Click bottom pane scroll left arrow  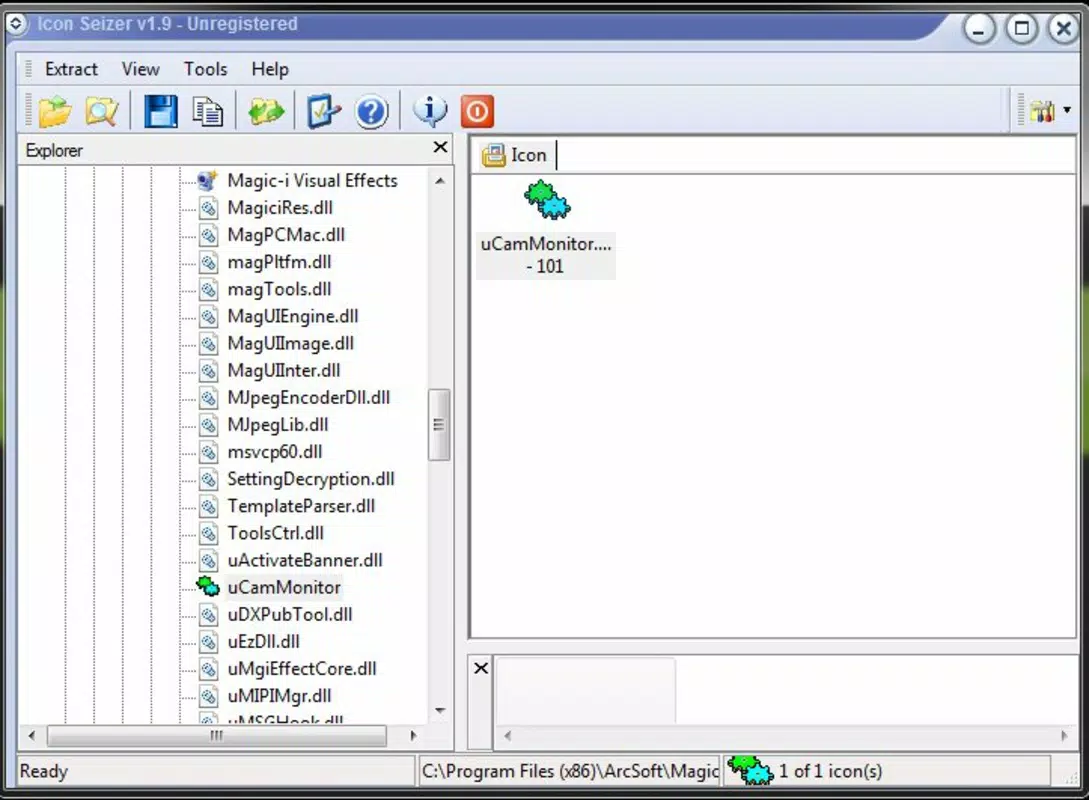(507, 735)
